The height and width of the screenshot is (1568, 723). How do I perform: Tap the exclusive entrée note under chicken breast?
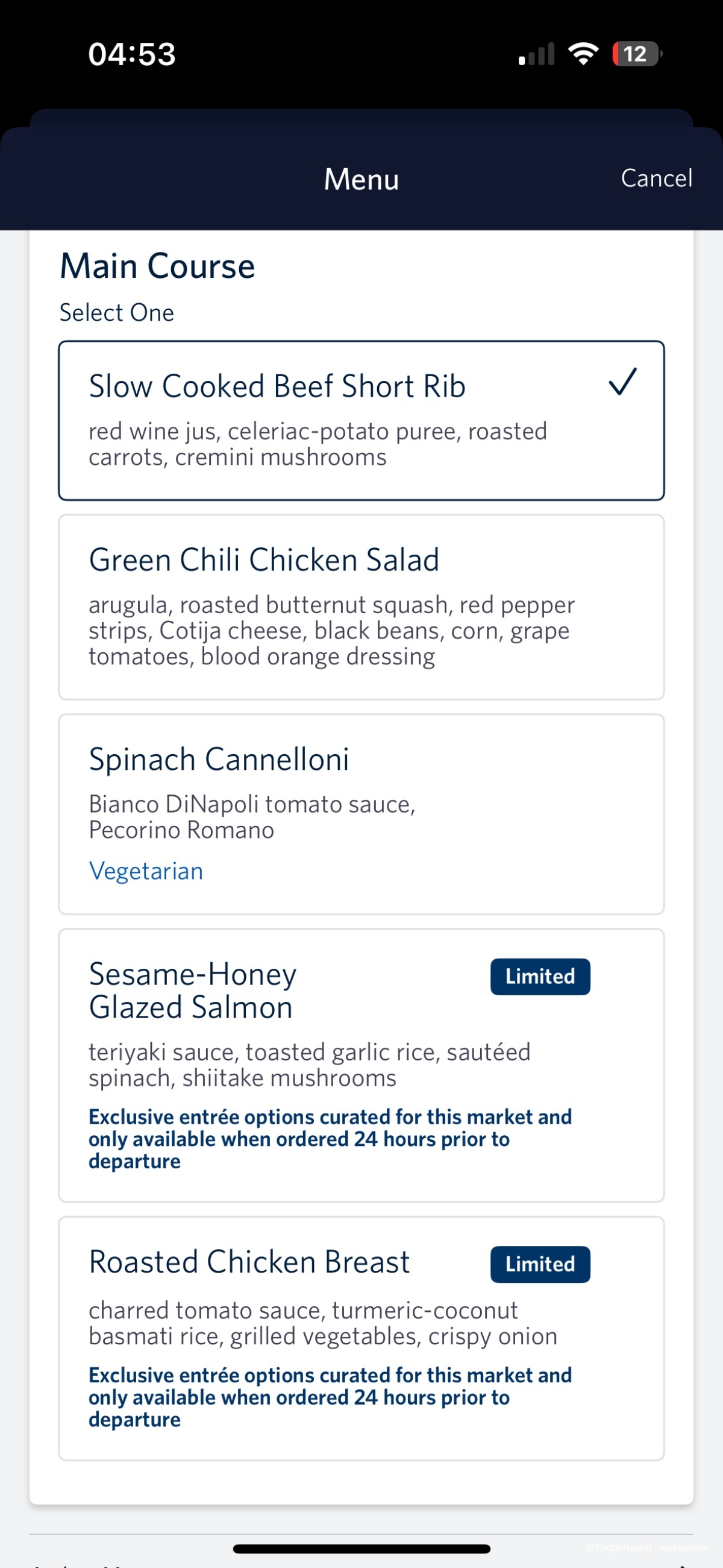pyautogui.click(x=330, y=1397)
